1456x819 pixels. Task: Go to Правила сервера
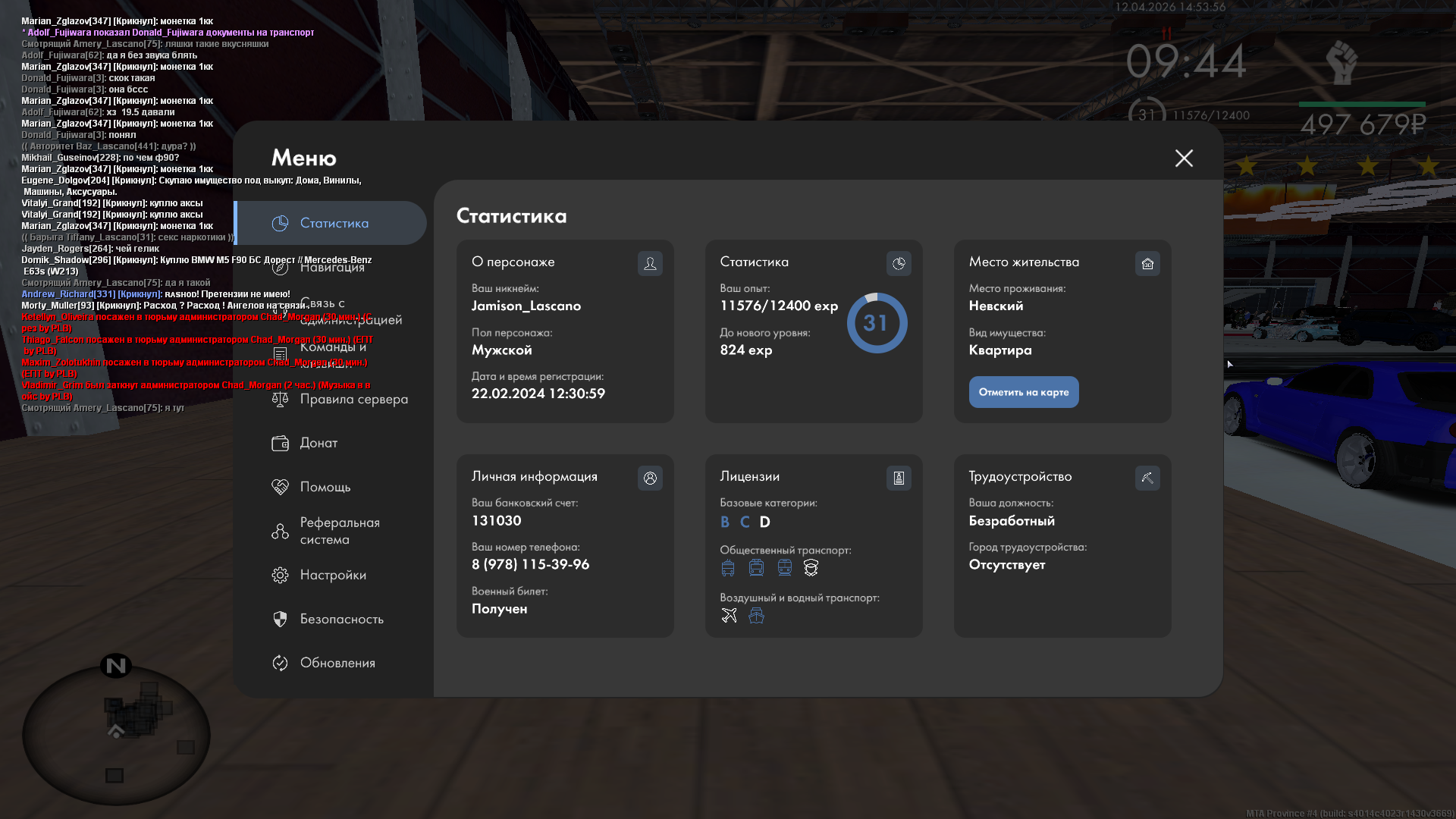pyautogui.click(x=353, y=399)
